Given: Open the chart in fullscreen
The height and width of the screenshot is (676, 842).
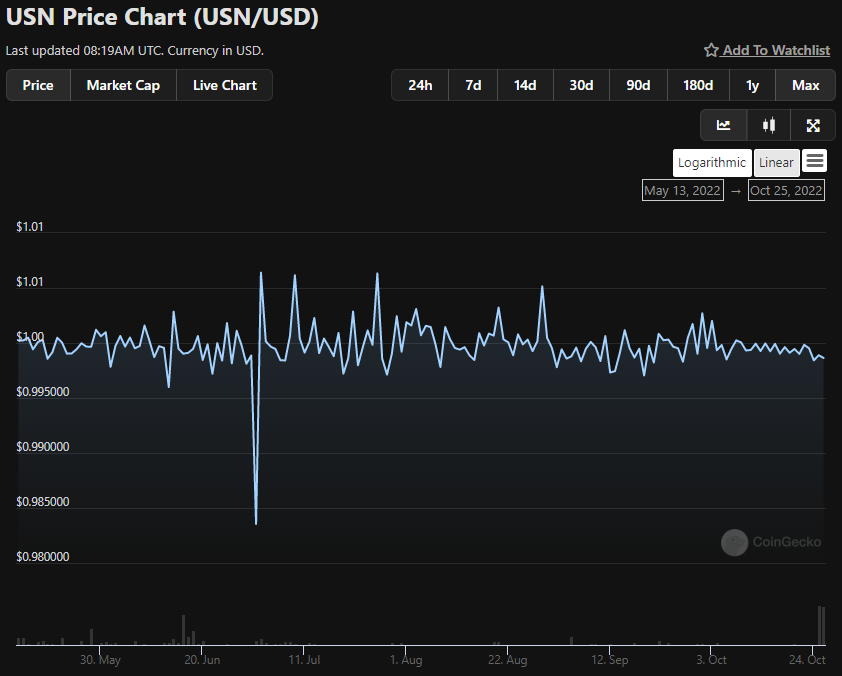Looking at the screenshot, I should coord(813,125).
